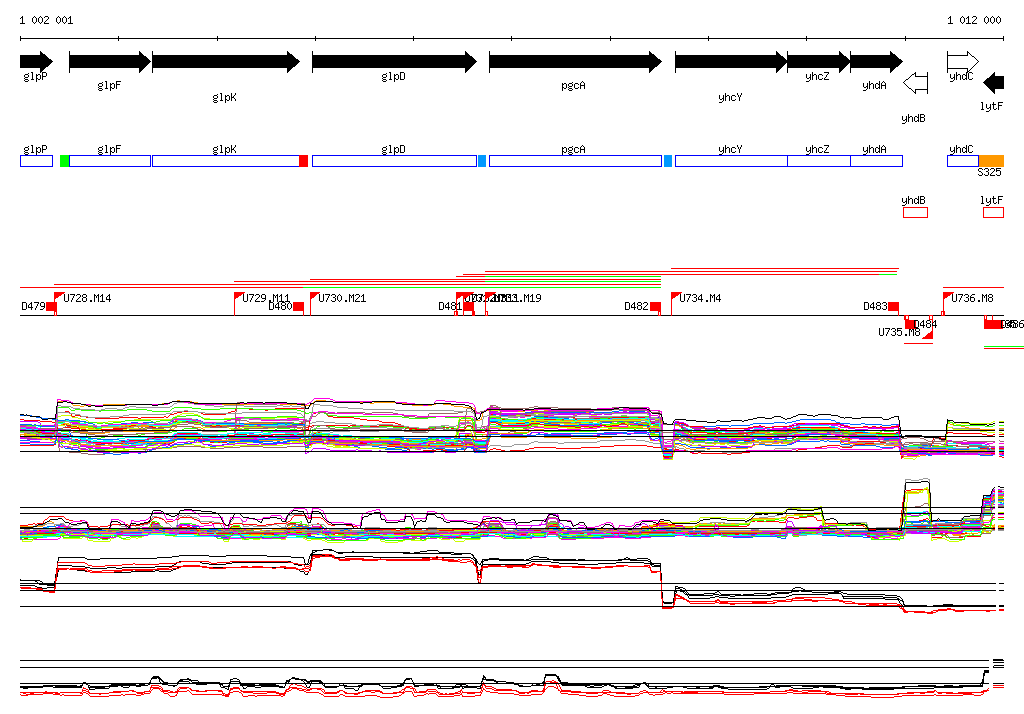The image size is (1024, 714).
Task: Click the black left-pointing lytF arrow
Action: [993, 83]
